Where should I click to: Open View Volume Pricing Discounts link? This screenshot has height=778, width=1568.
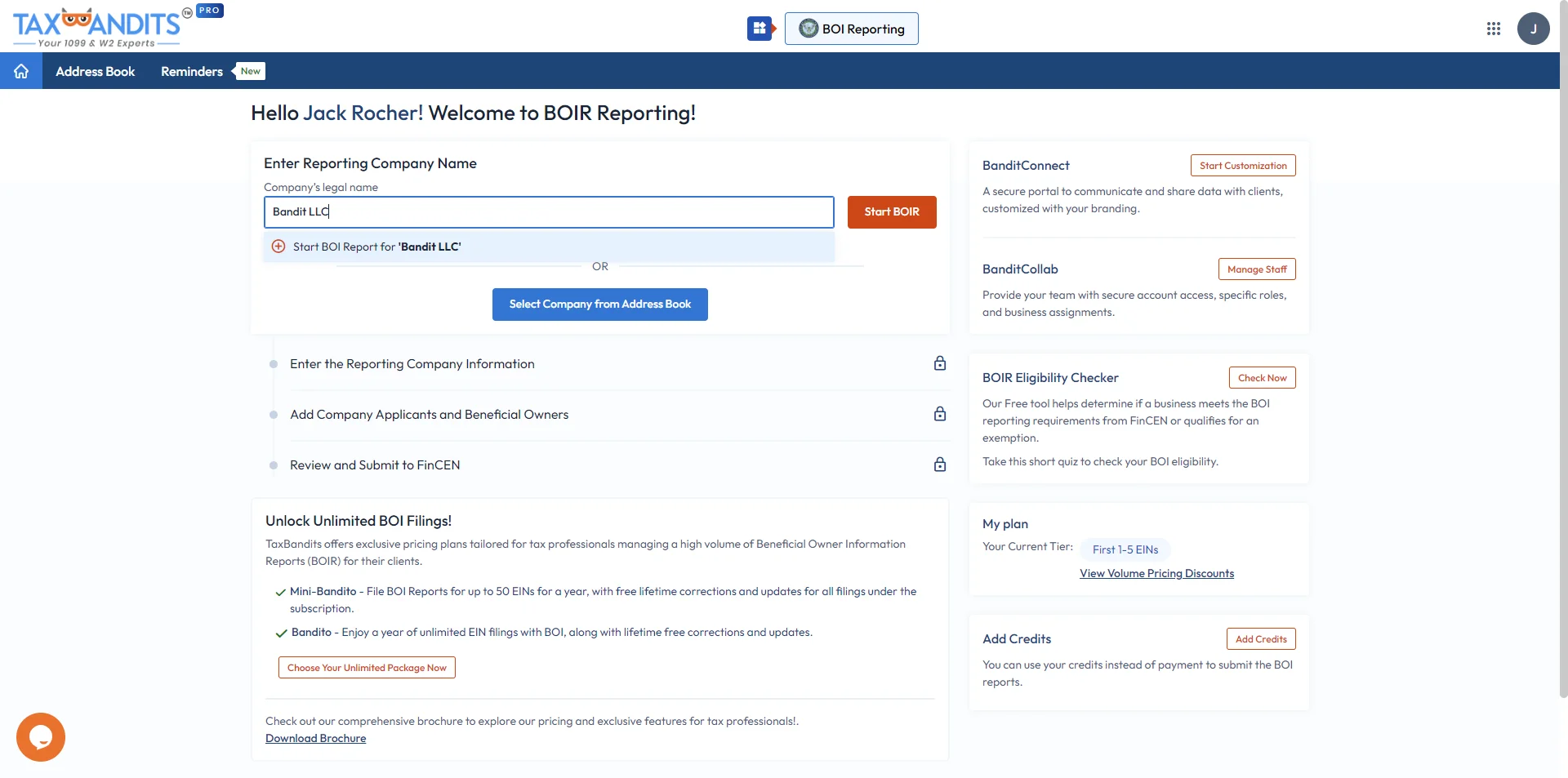[x=1156, y=573]
